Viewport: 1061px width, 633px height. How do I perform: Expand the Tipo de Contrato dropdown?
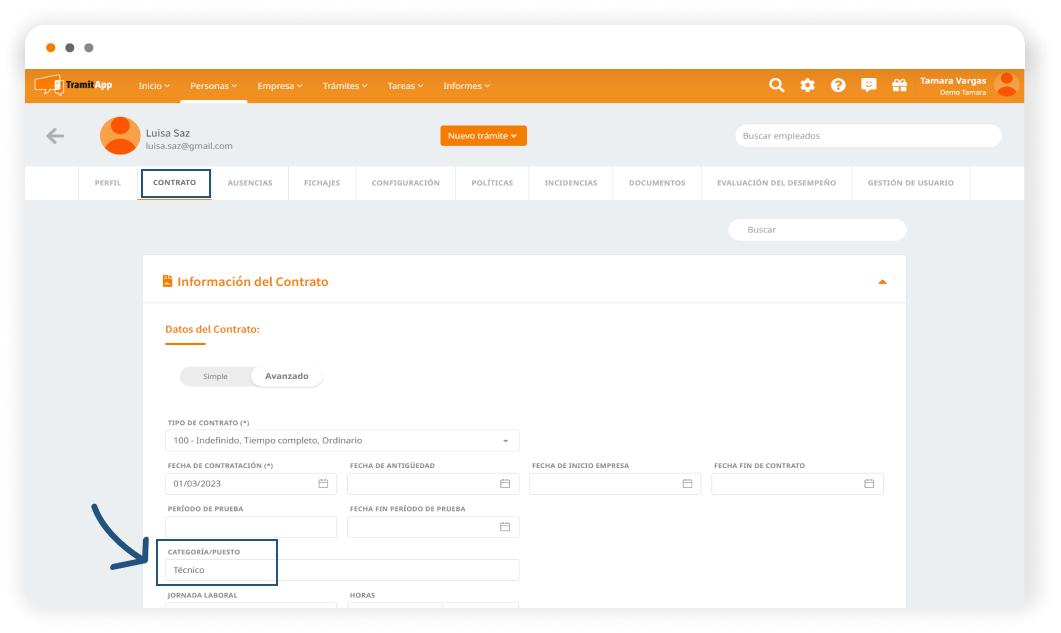[505, 441]
